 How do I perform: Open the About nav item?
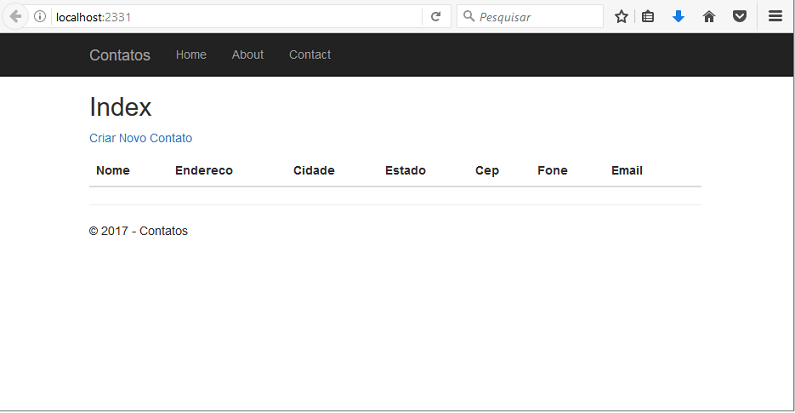[247, 55]
